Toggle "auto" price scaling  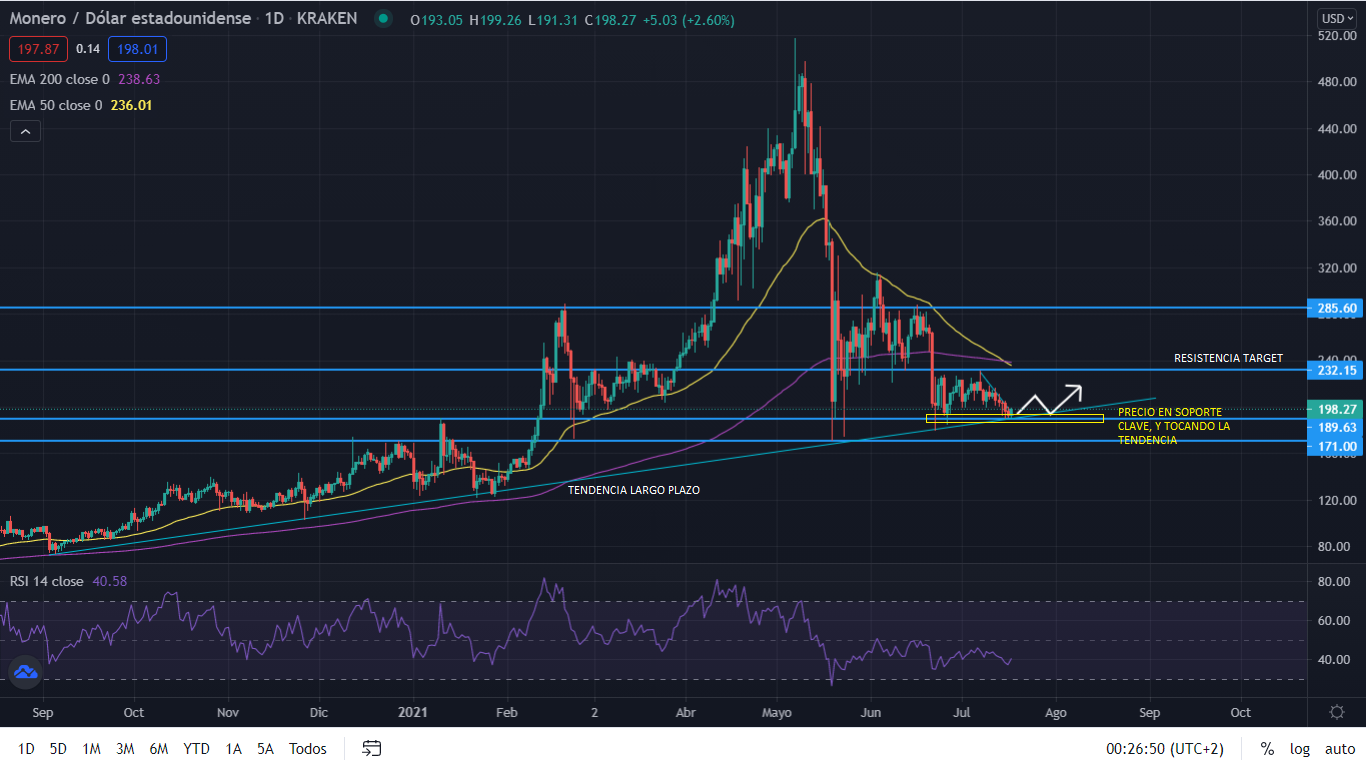point(1339,748)
